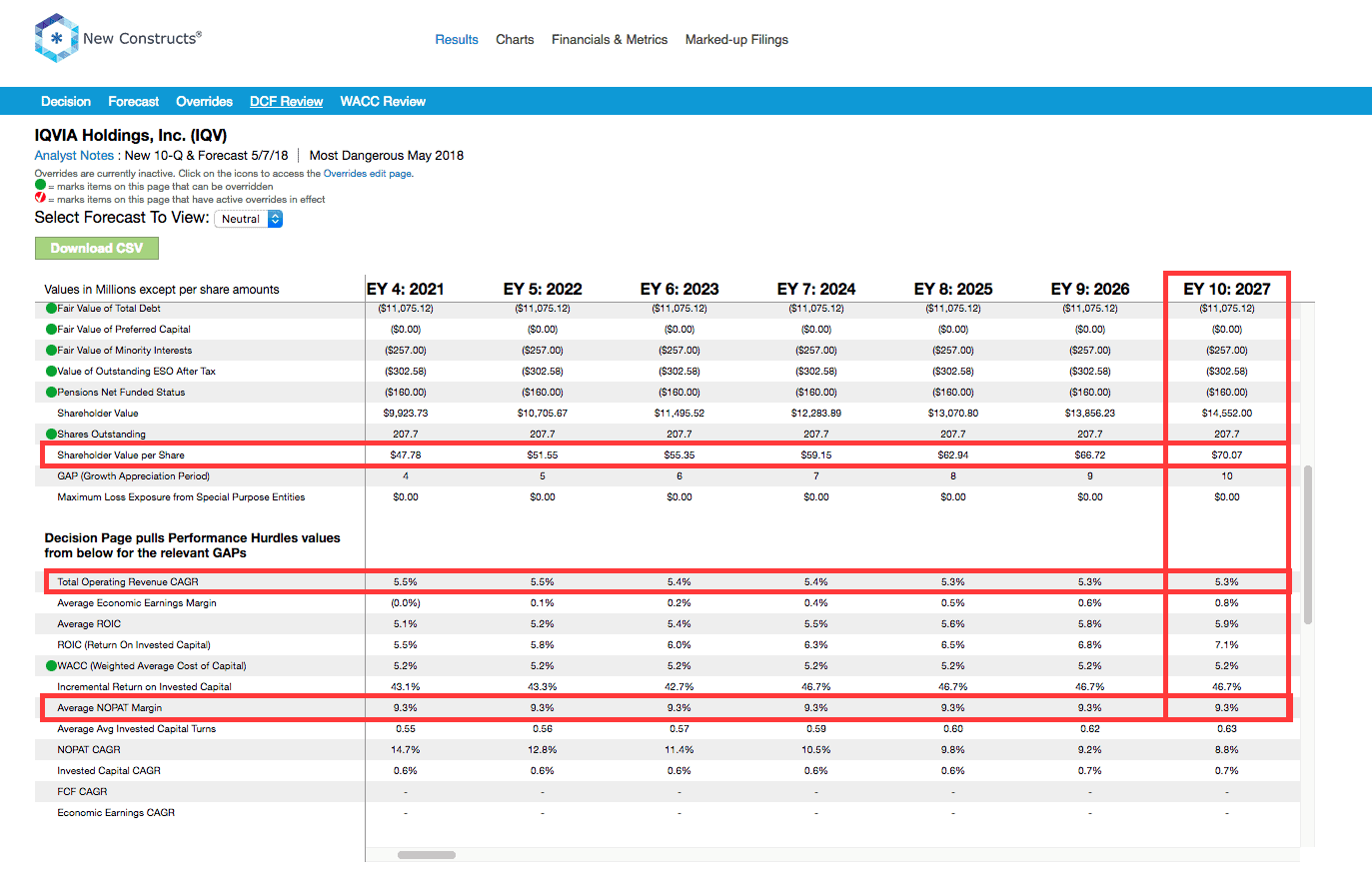Click the $14,552.00 Shareholder Value cell
Screen dimensions: 1372x891
tap(1227, 413)
